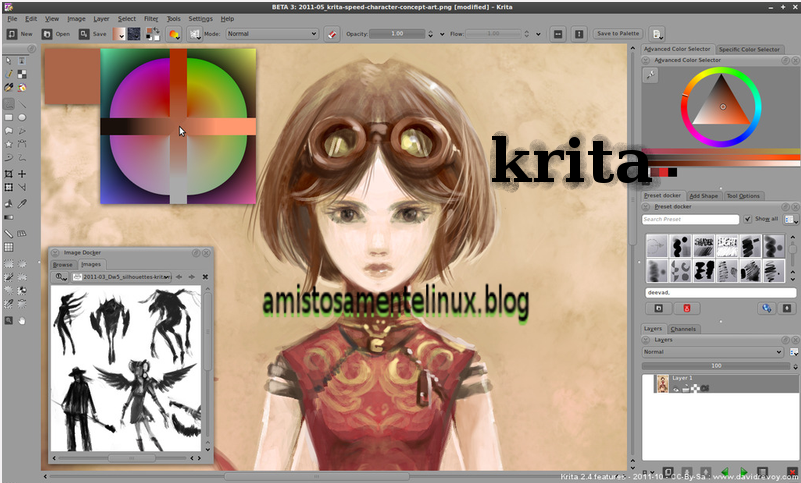Viewport: 801px width, 483px height.
Task: Select the Rectangle shape tool
Action: pyautogui.click(x=9, y=118)
